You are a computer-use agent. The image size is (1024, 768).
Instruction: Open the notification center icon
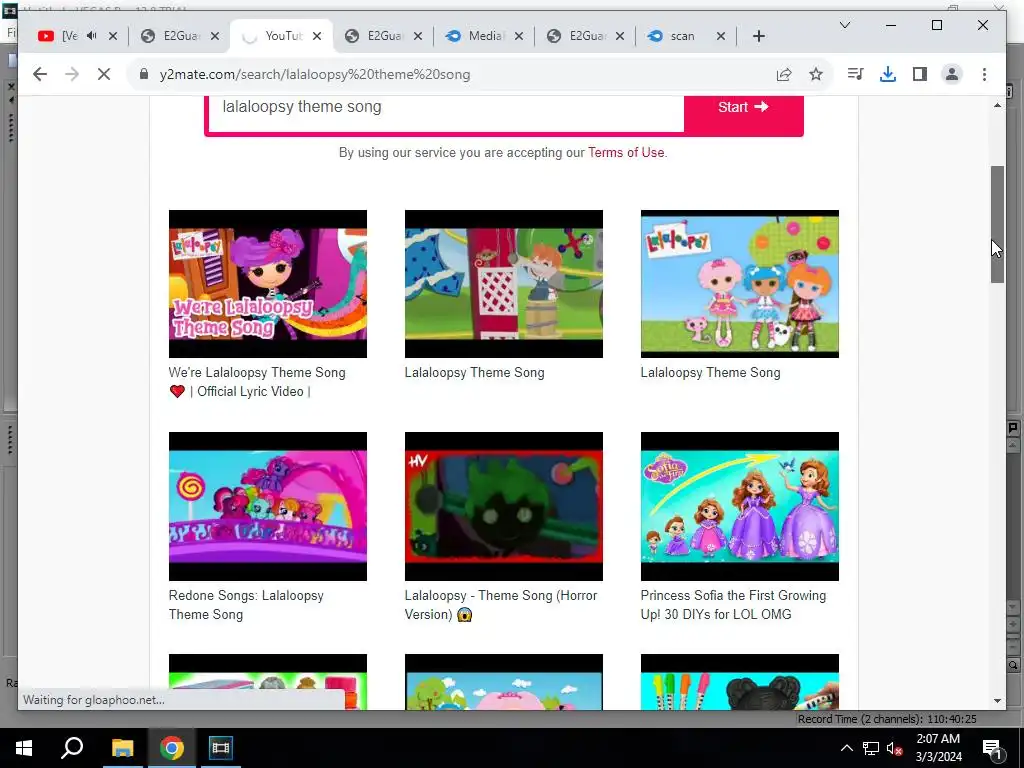[x=992, y=748]
